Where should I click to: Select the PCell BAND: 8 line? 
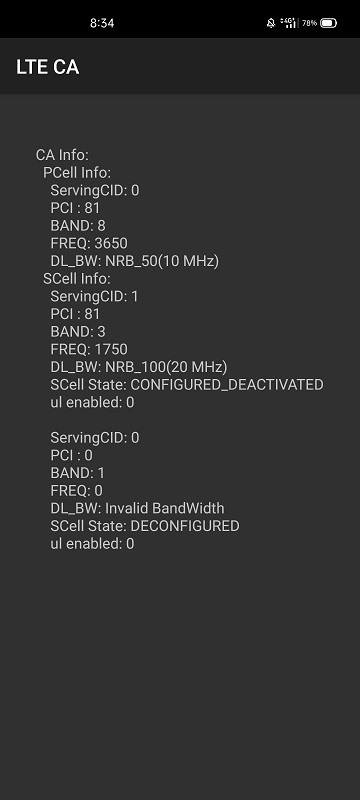[x=78, y=226]
